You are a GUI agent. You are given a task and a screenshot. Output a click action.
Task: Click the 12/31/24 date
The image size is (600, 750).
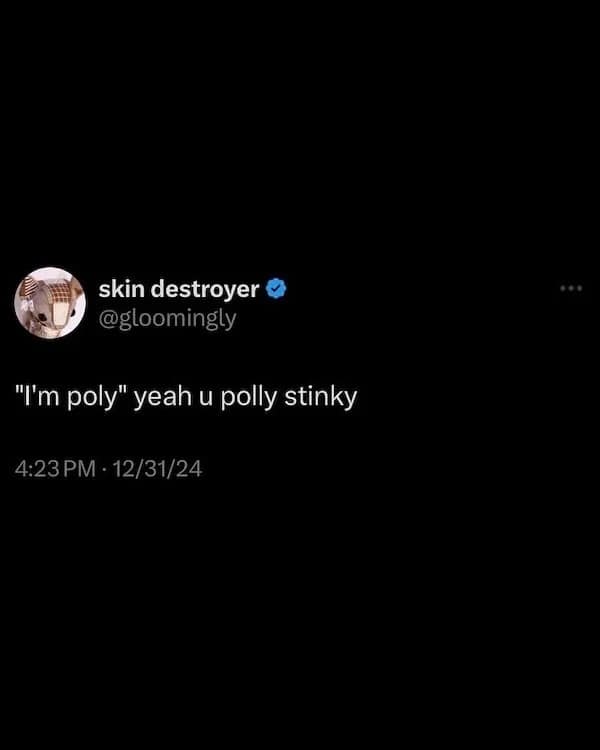(158, 469)
